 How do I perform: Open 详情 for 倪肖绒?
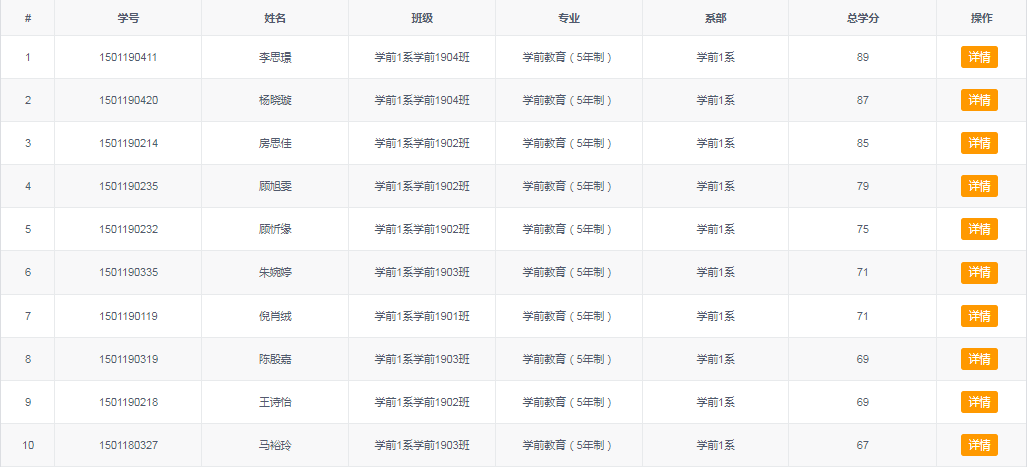(x=979, y=316)
